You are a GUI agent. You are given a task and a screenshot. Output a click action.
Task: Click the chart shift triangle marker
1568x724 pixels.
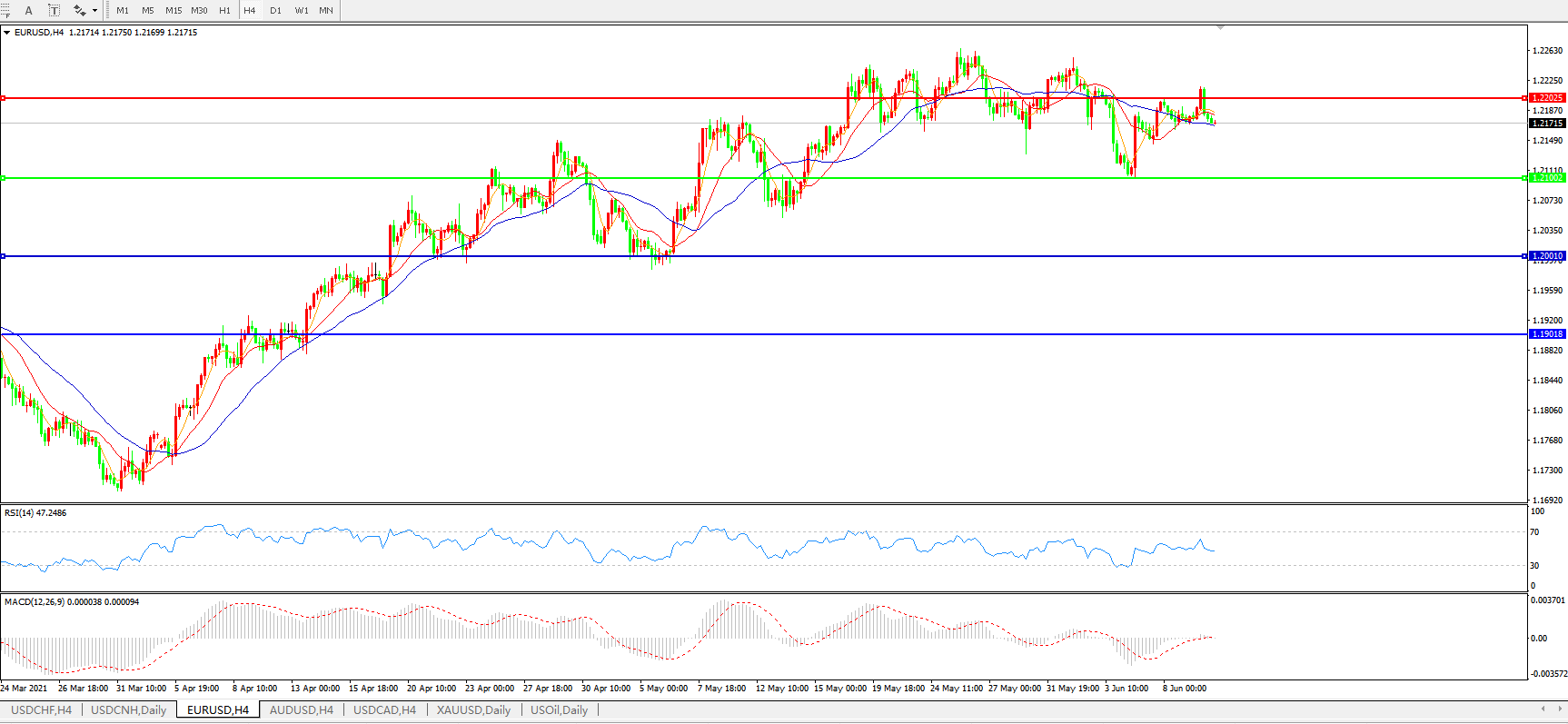click(1220, 28)
